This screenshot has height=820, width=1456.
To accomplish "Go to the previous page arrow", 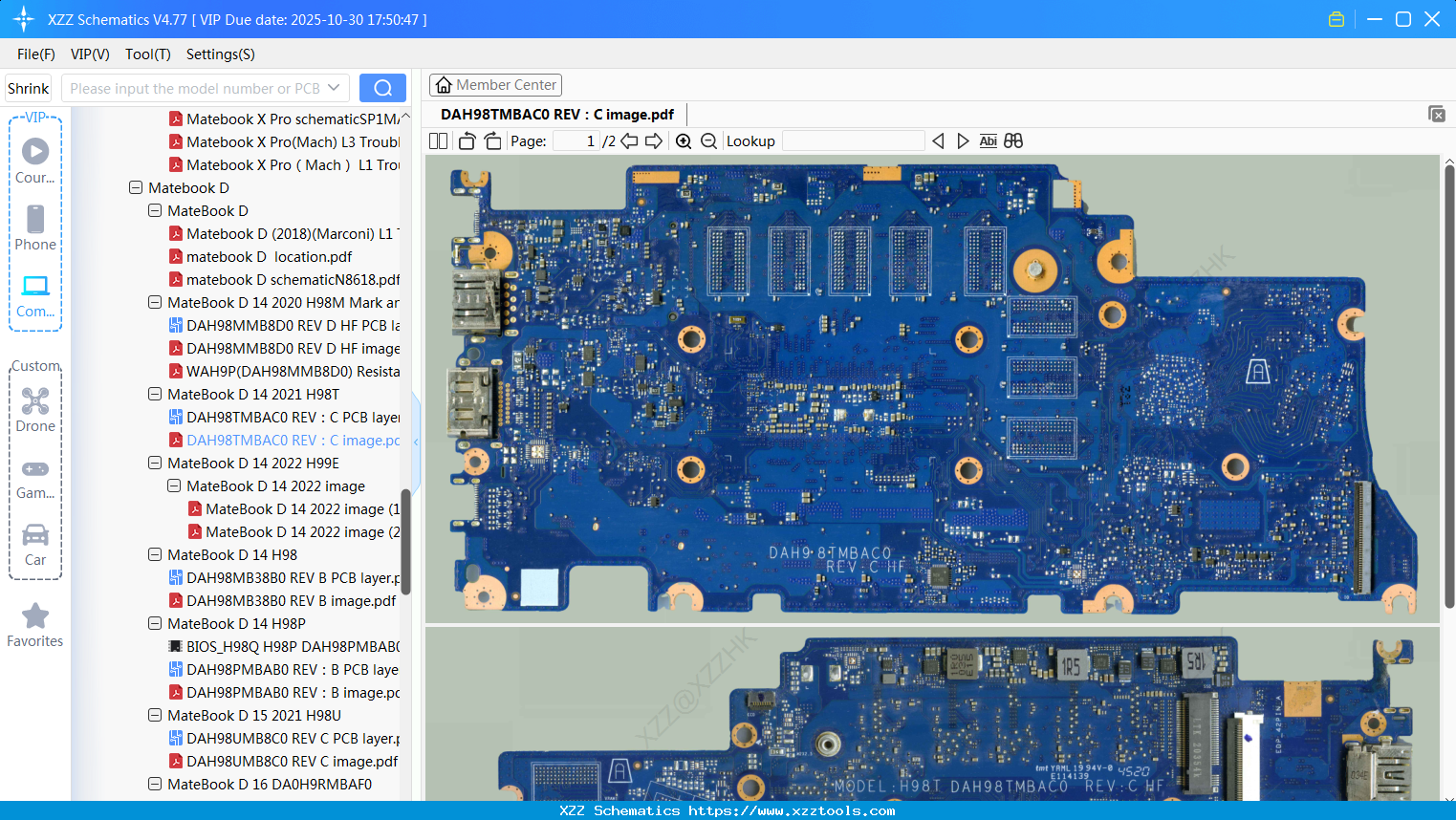I will 629,141.
